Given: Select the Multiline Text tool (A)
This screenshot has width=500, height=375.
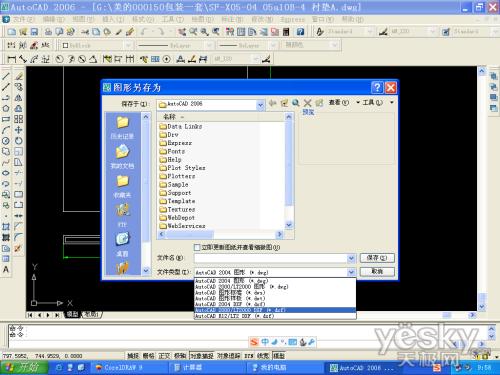Looking at the screenshot, I should 6,269.
